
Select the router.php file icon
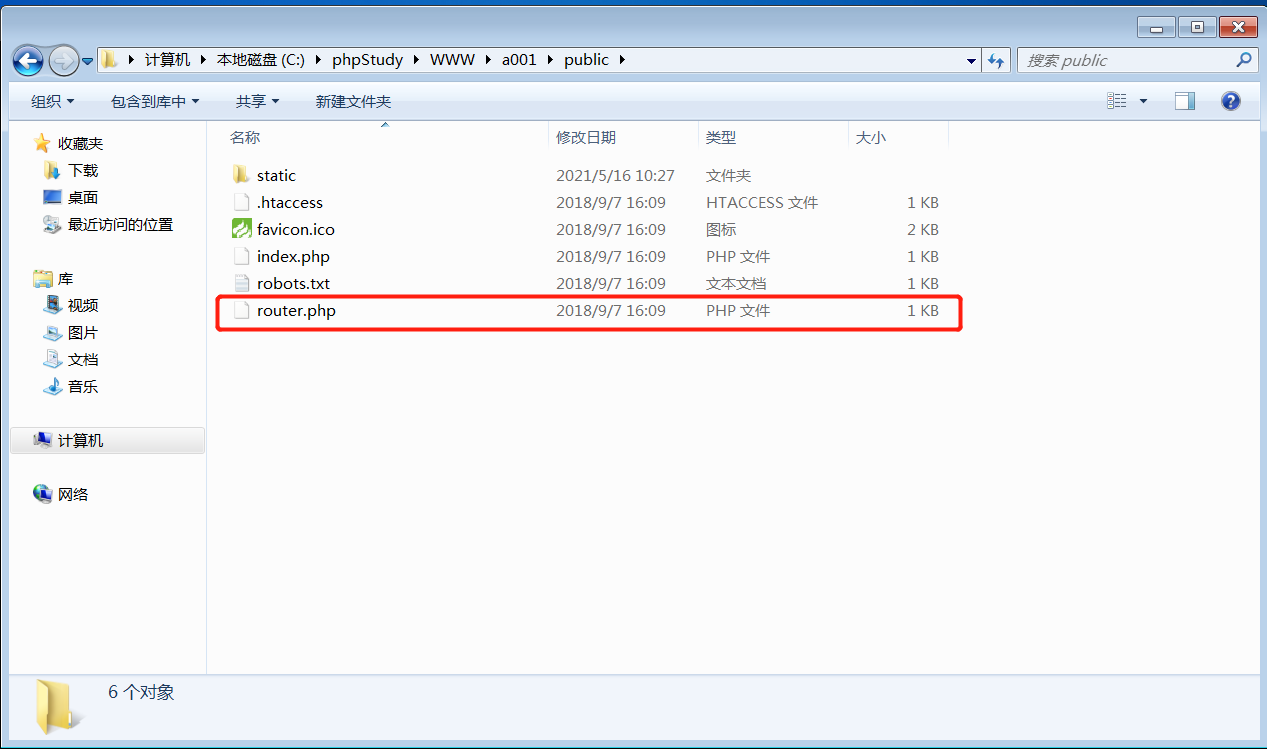(240, 310)
